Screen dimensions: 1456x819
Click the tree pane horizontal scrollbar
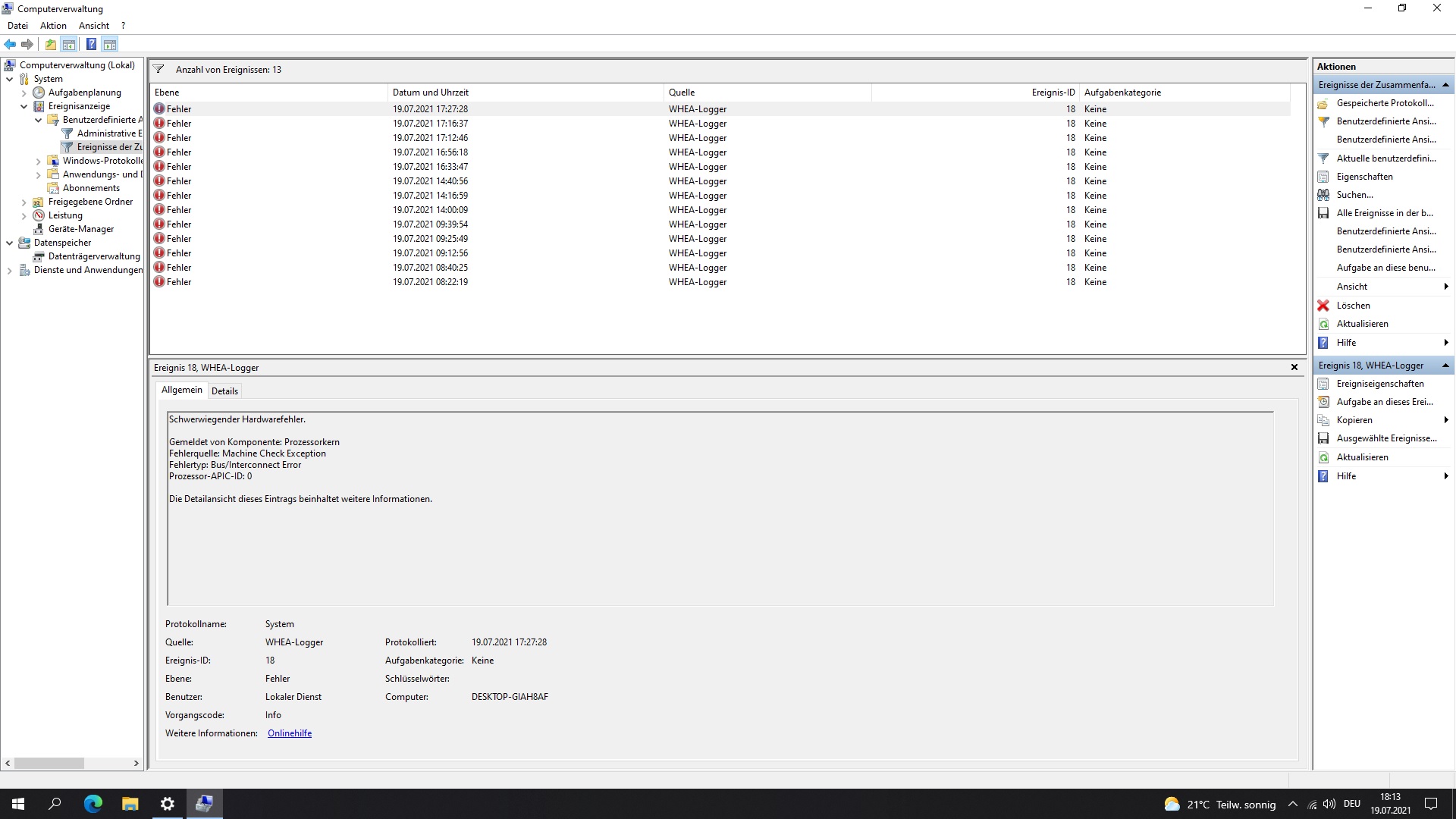point(49,763)
